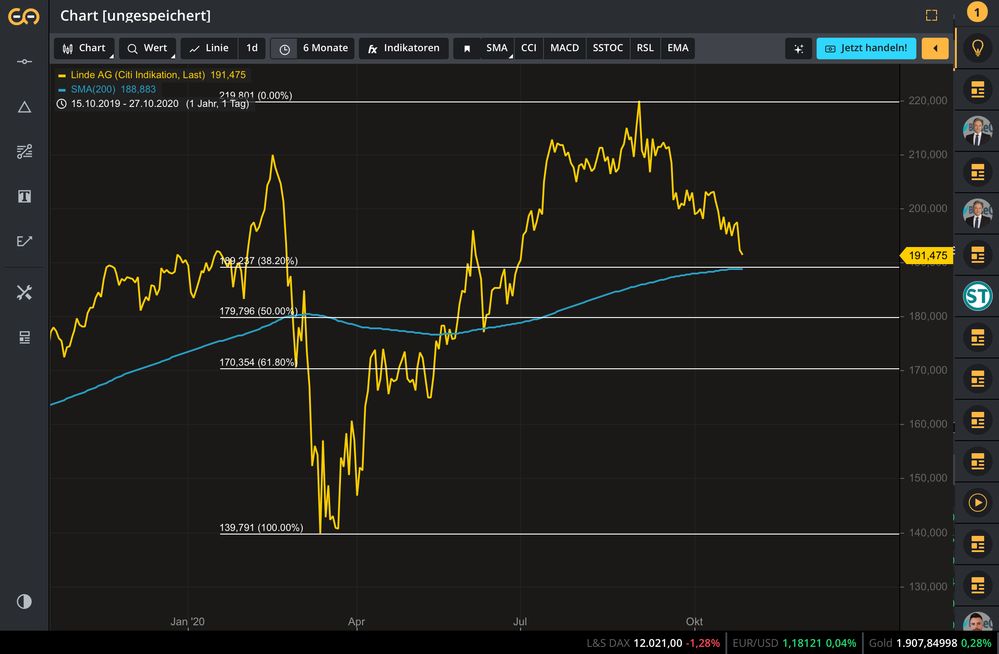Image resolution: width=999 pixels, height=654 pixels.
Task: Select the horizontal line drawing tool
Action: click(24, 62)
